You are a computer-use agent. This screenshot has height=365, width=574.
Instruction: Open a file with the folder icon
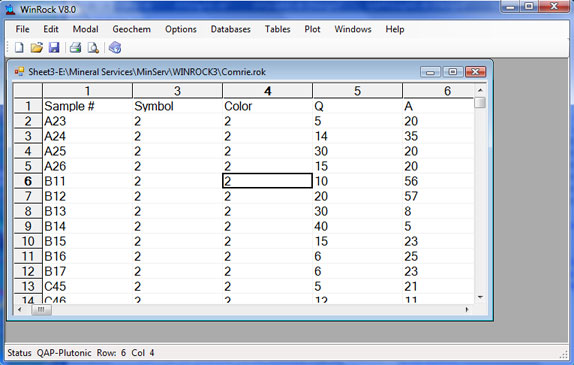36,48
